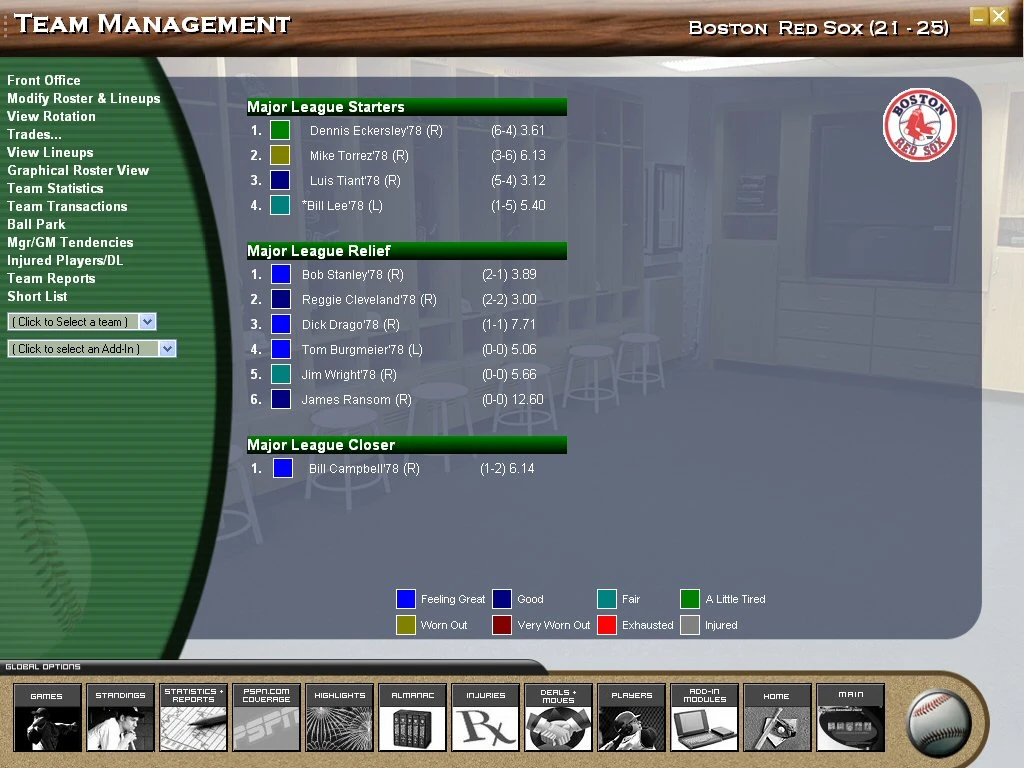Select starter Mike Torrez'78

pos(359,155)
